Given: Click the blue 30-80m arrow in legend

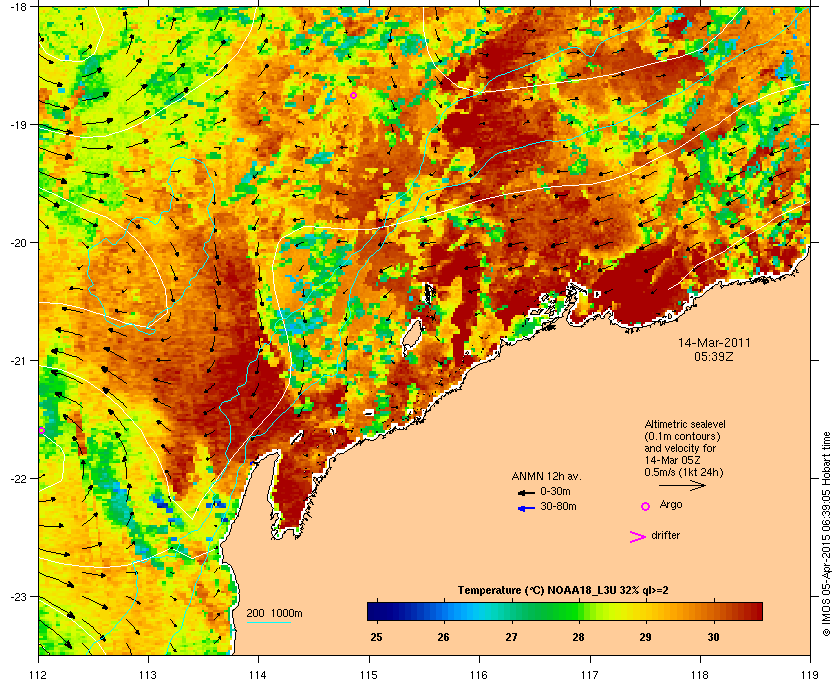Looking at the screenshot, I should [527, 508].
